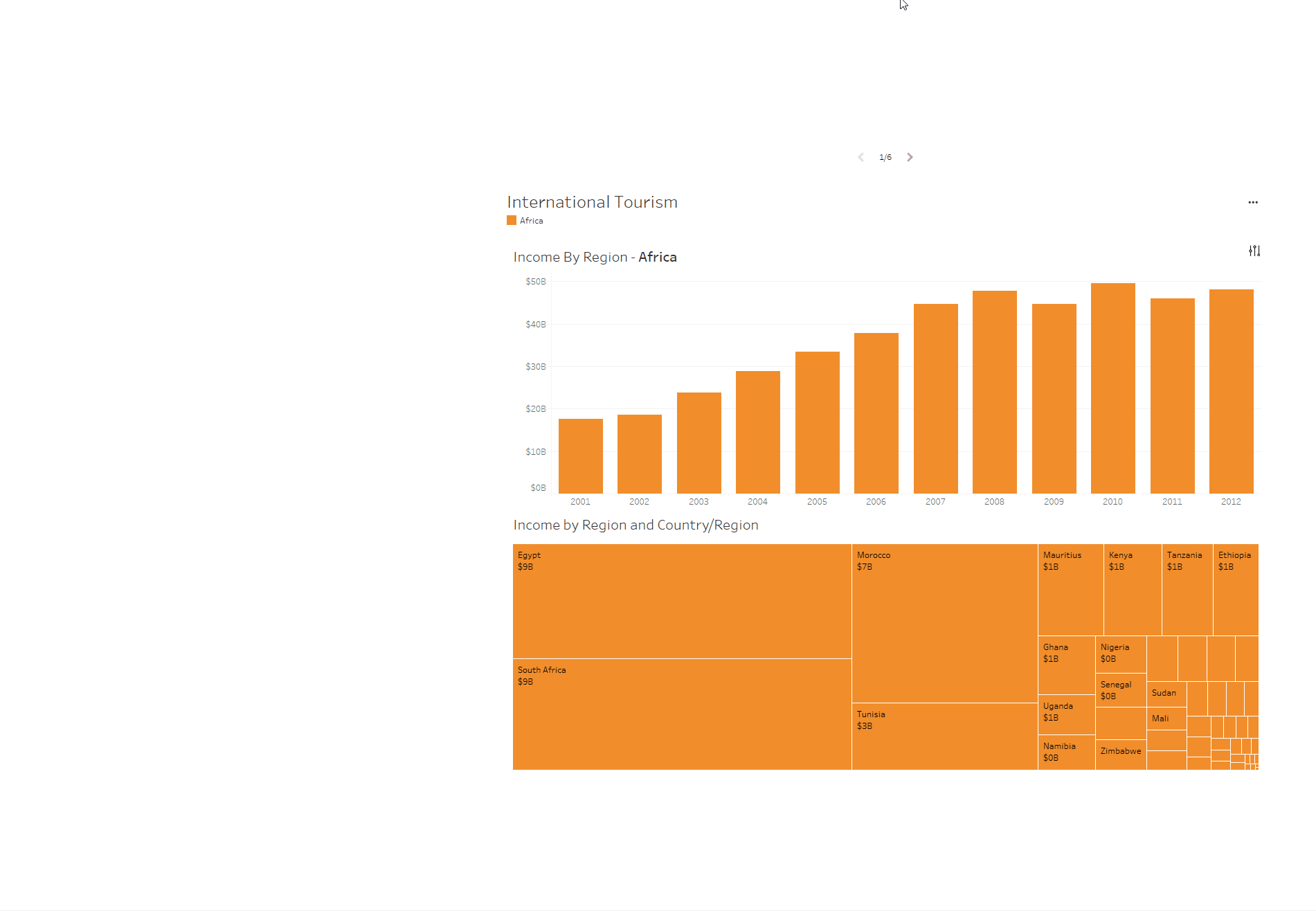The height and width of the screenshot is (911, 1316).
Task: Select the 2001 income bar
Action: (x=580, y=453)
